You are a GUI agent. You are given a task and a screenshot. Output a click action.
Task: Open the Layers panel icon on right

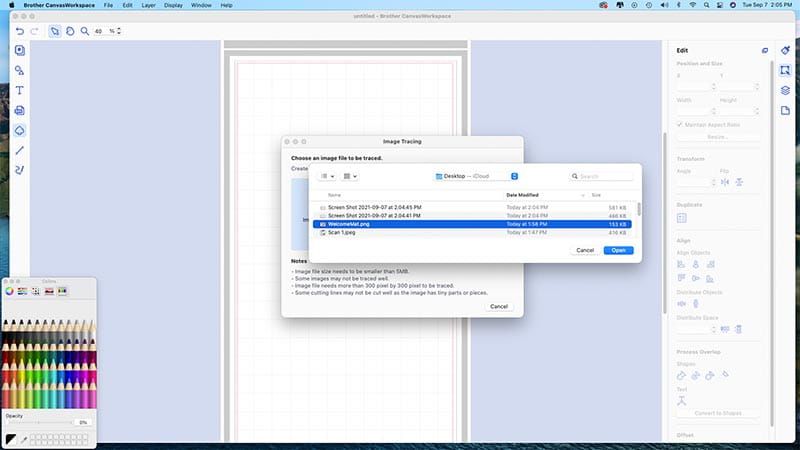point(786,90)
